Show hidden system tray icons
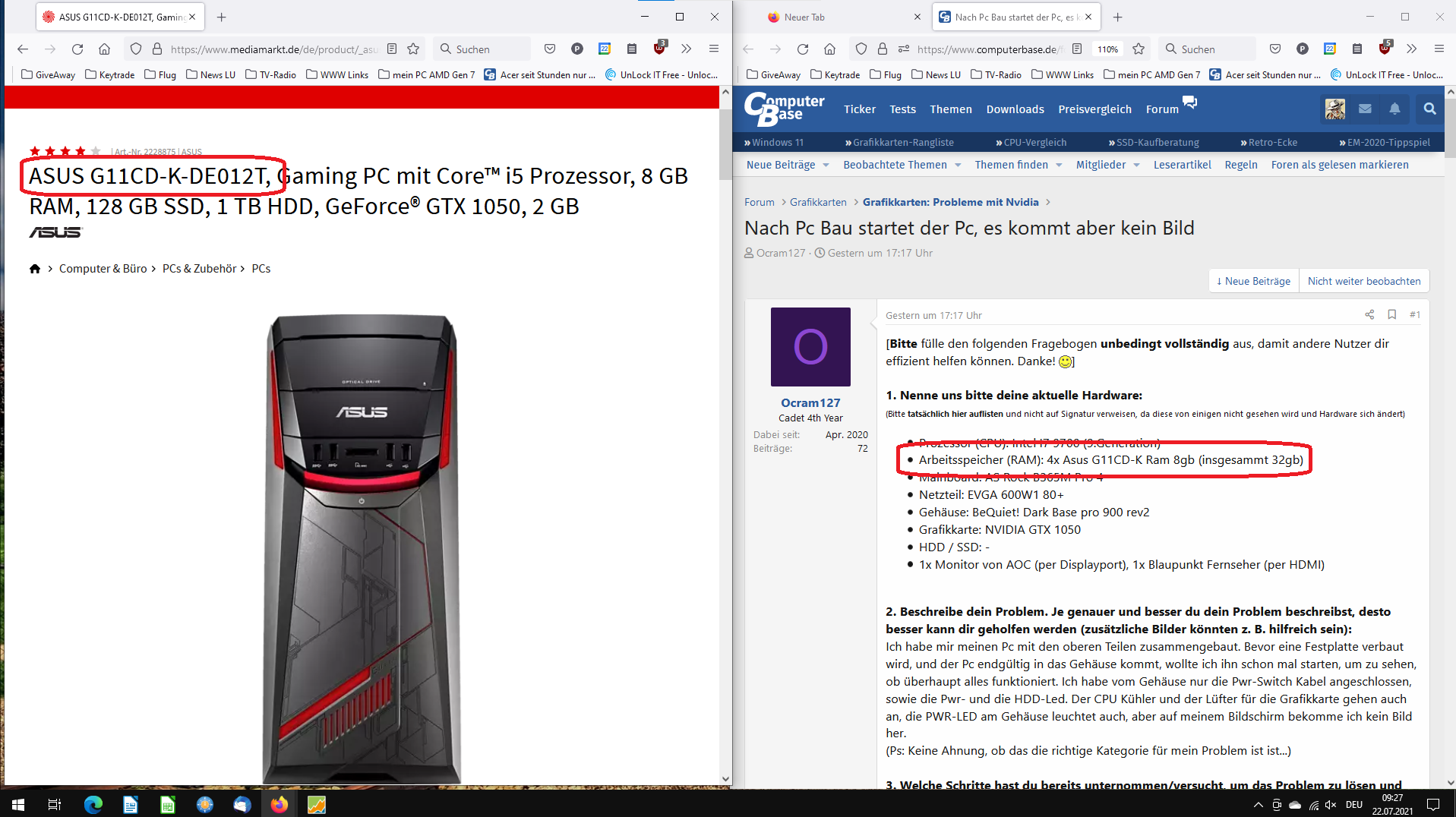The image size is (1456, 817). pos(1258,804)
